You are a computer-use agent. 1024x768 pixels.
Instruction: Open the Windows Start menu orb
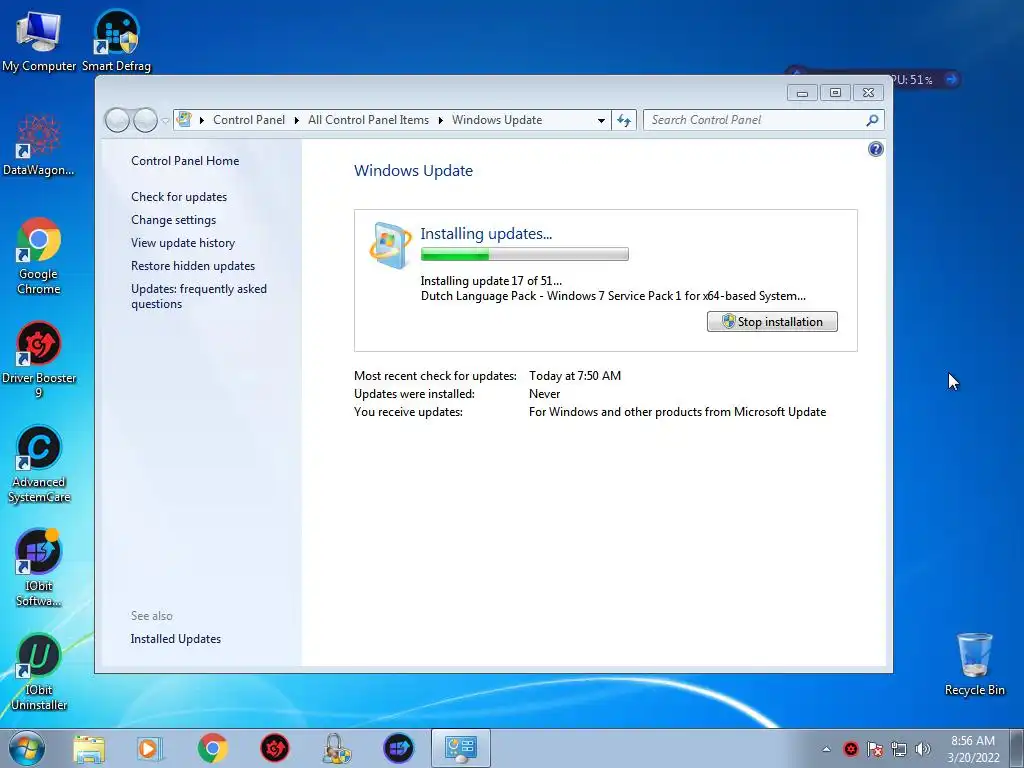click(x=27, y=748)
